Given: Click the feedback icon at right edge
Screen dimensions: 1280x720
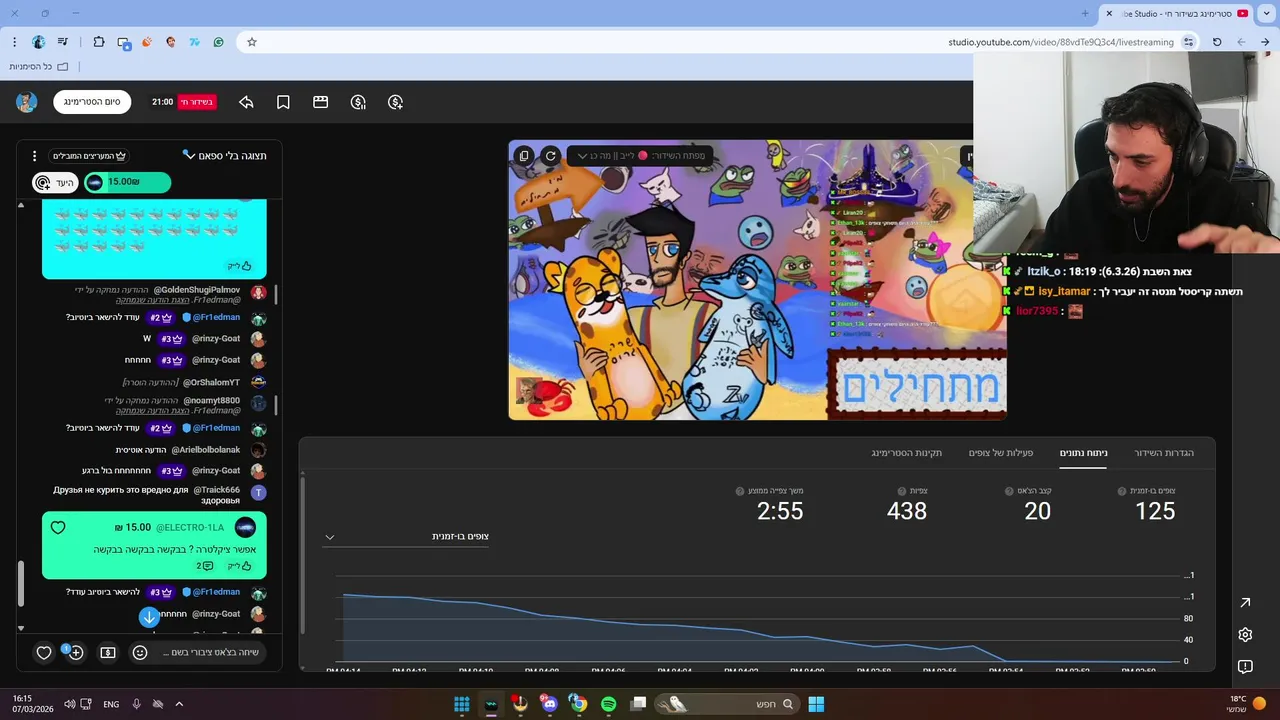Looking at the screenshot, I should (x=1245, y=666).
